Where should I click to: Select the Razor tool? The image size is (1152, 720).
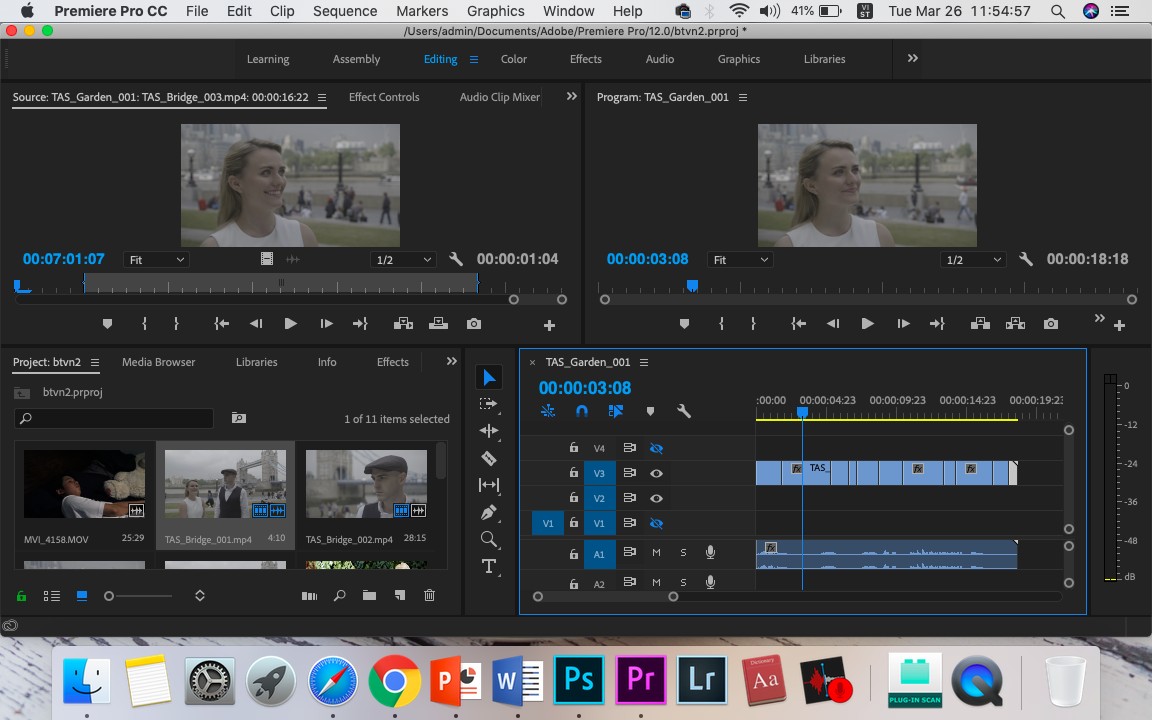[x=489, y=458]
